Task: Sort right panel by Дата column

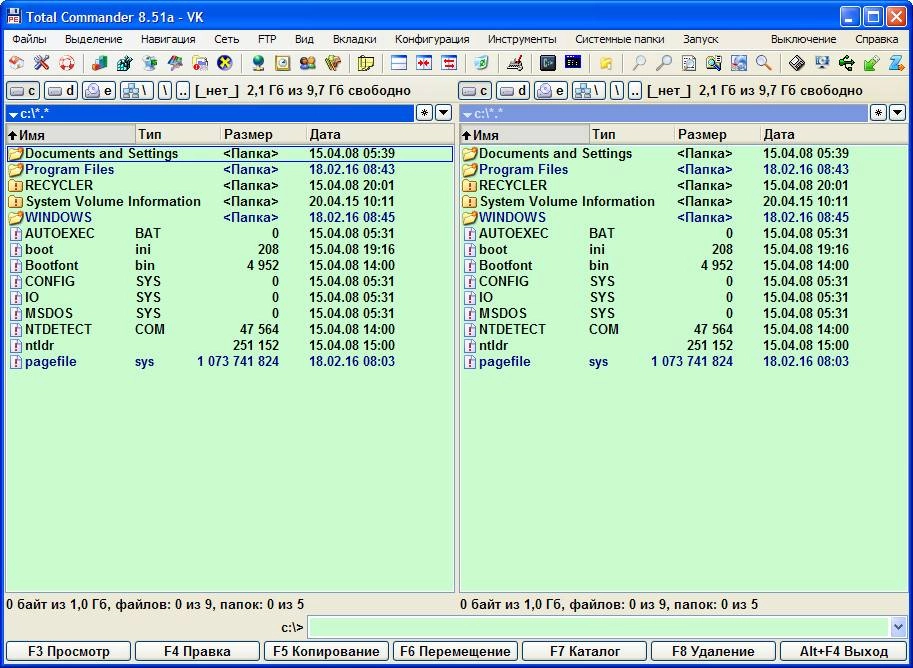Action: pos(834,135)
